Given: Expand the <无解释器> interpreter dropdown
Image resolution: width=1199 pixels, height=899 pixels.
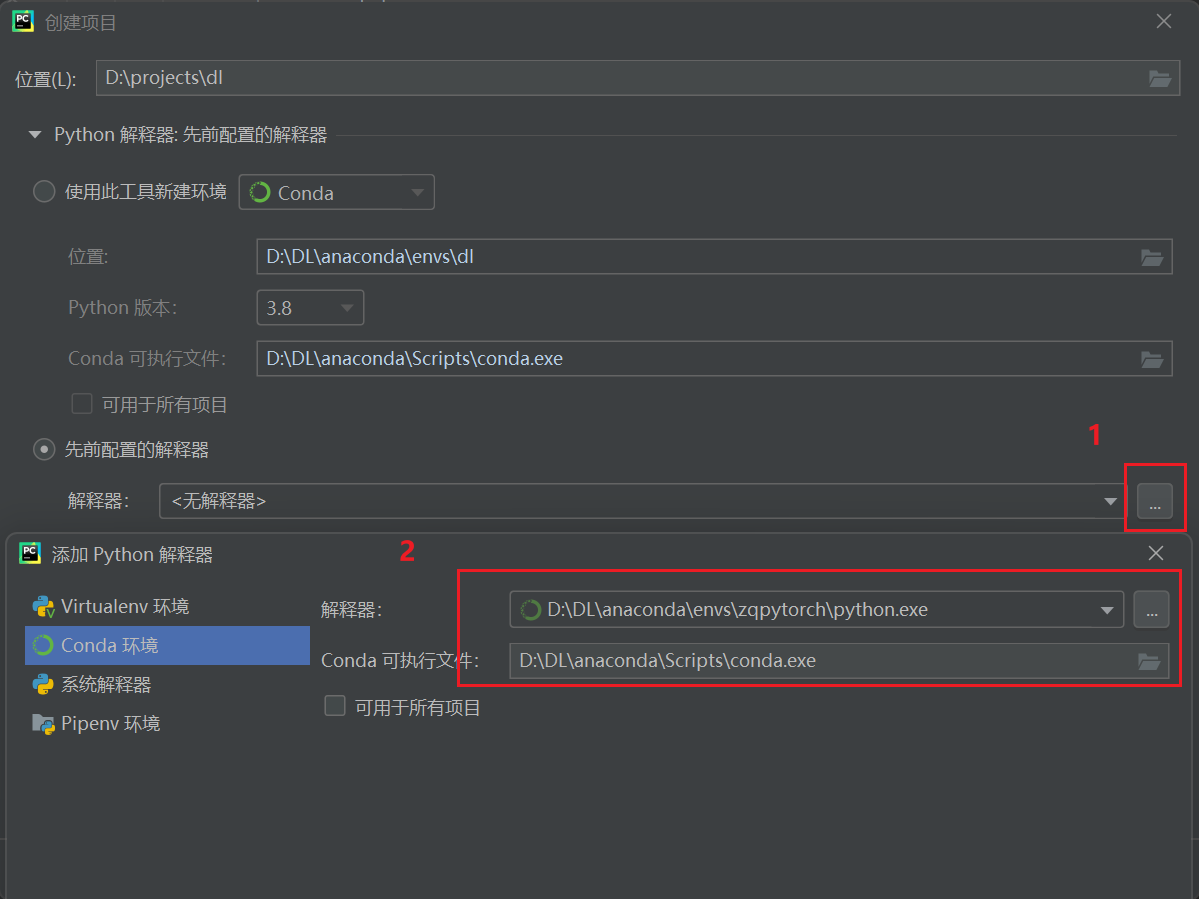Looking at the screenshot, I should (1110, 501).
